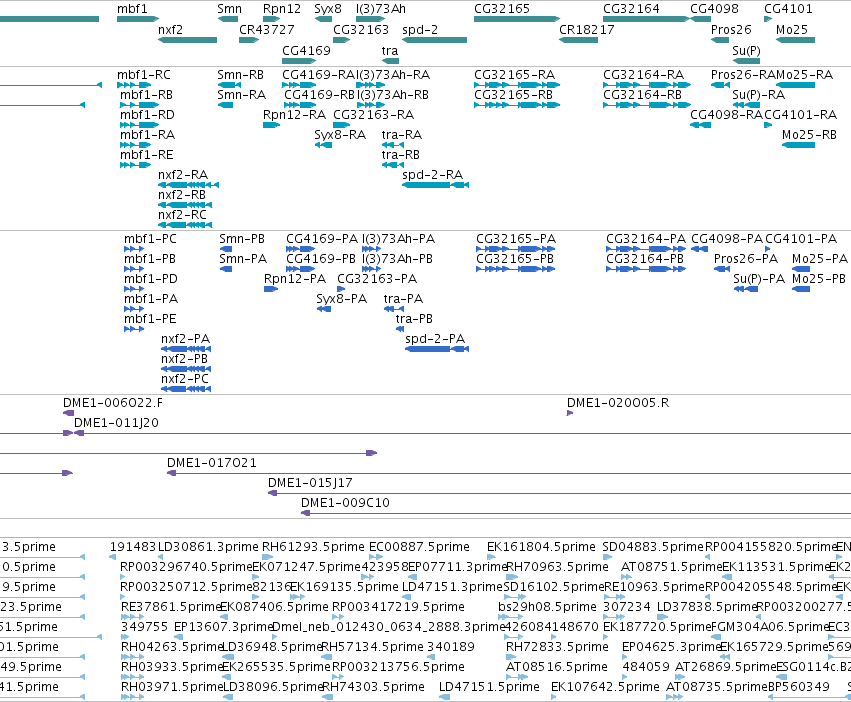
Task: Click EST RE37861.5prime label
Action: pyautogui.click(x=170, y=606)
